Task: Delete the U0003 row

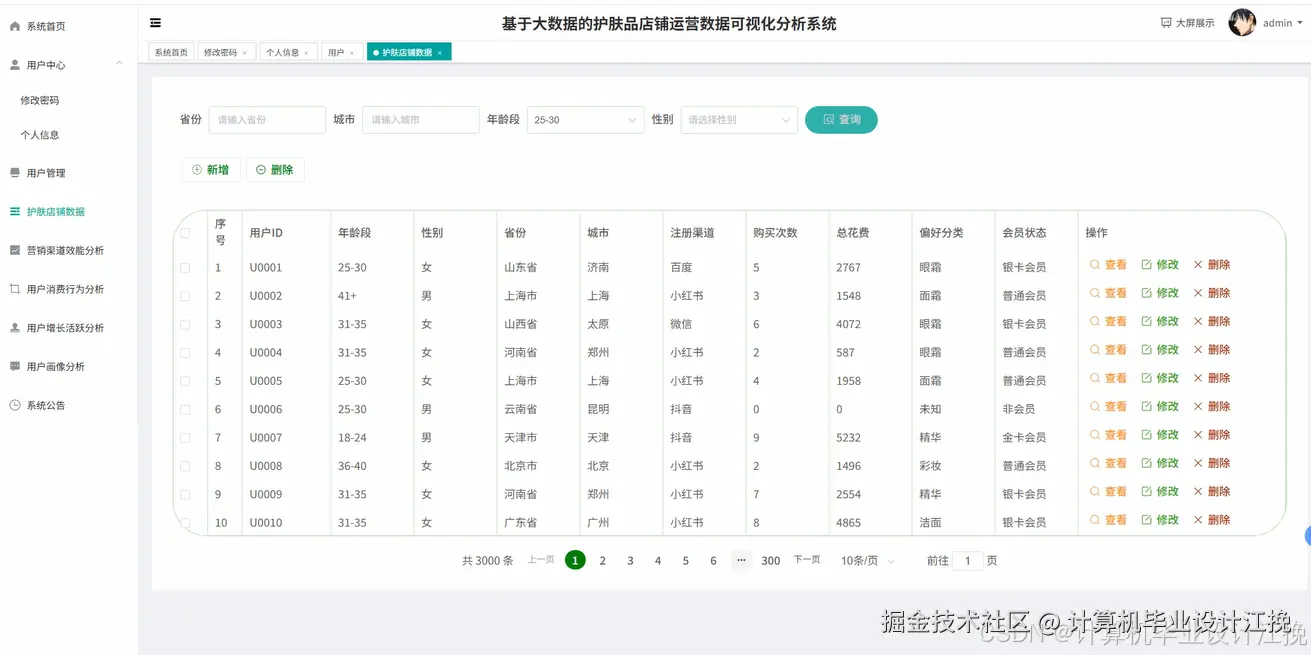Action: coord(1211,321)
